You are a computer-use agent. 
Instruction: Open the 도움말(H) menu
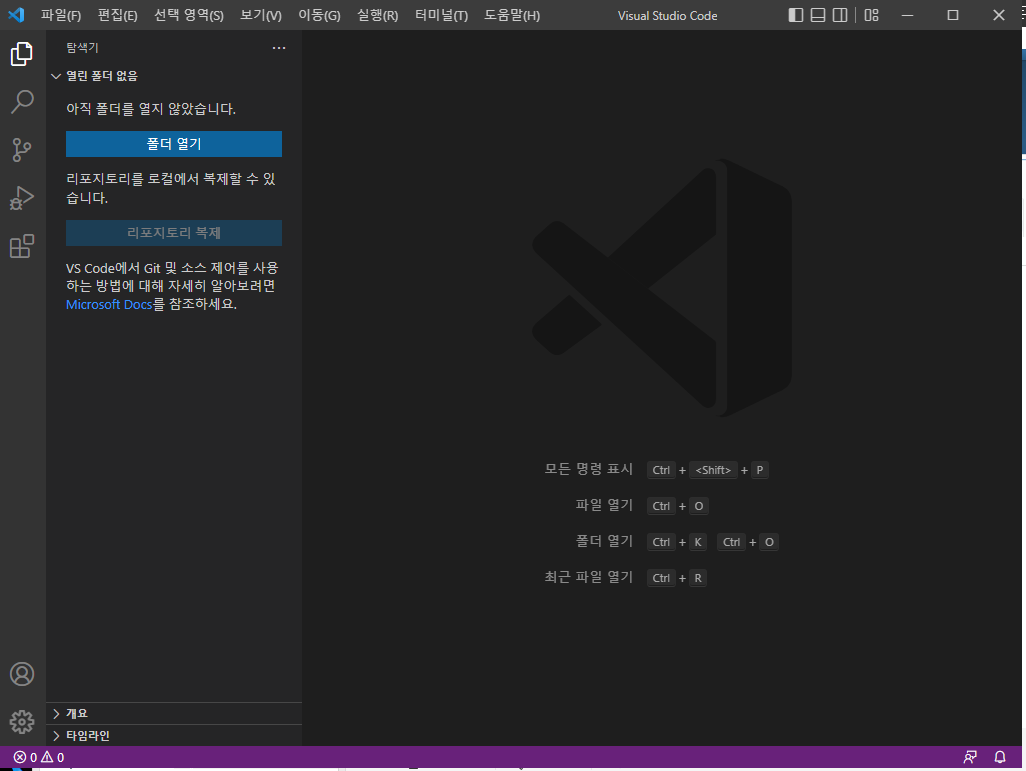[x=512, y=15]
